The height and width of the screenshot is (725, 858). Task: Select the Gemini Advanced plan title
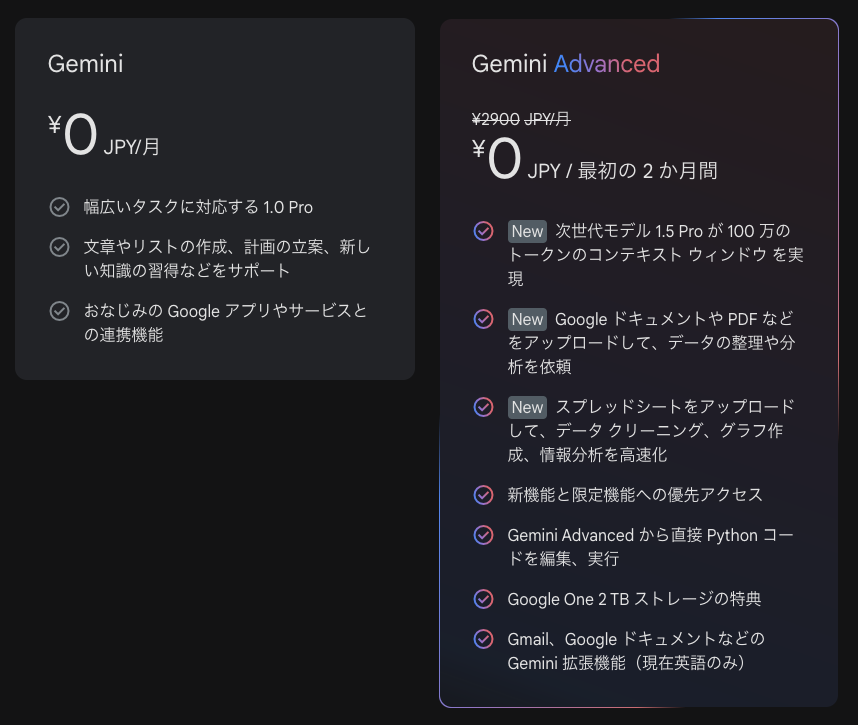tap(566, 64)
